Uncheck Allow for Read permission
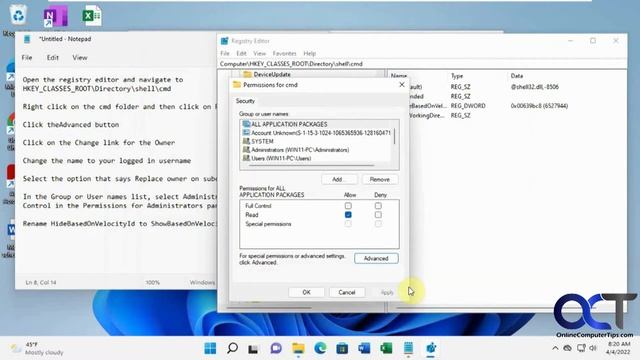 [x=348, y=215]
